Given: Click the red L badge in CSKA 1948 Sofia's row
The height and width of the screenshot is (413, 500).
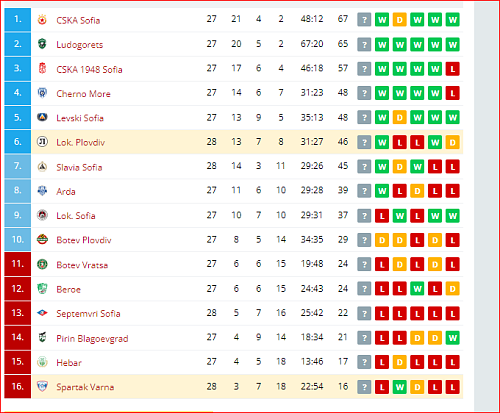Looking at the screenshot, I should tap(452, 69).
